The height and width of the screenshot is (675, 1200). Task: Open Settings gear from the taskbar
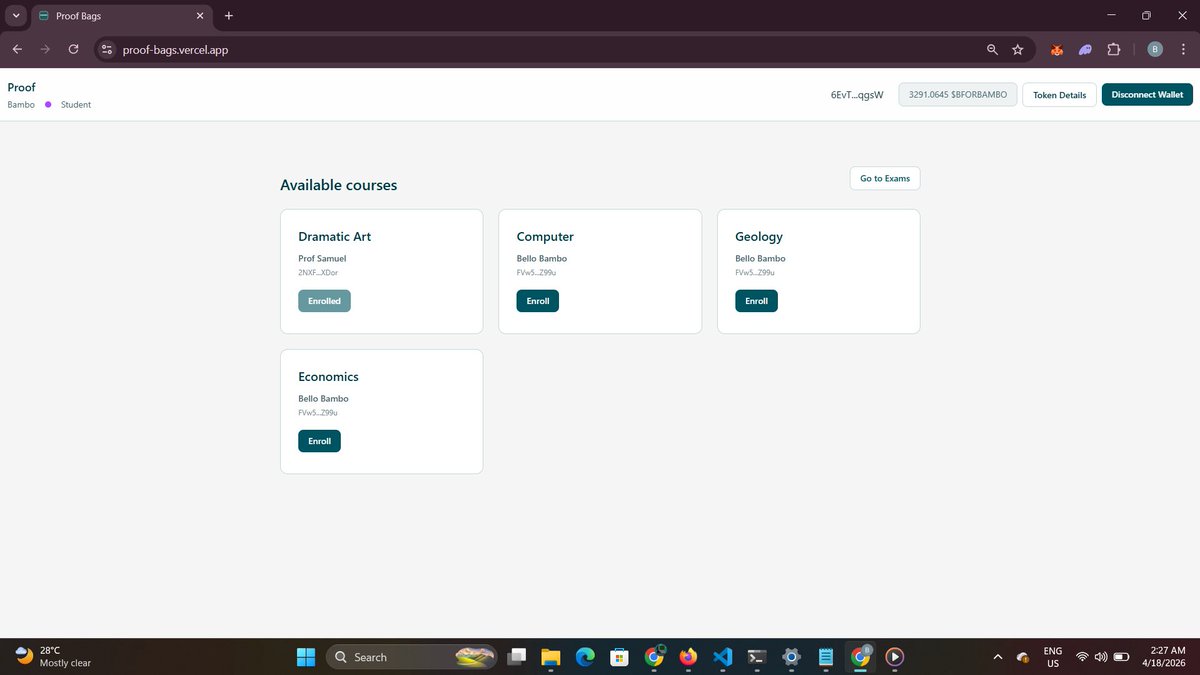pyautogui.click(x=791, y=657)
